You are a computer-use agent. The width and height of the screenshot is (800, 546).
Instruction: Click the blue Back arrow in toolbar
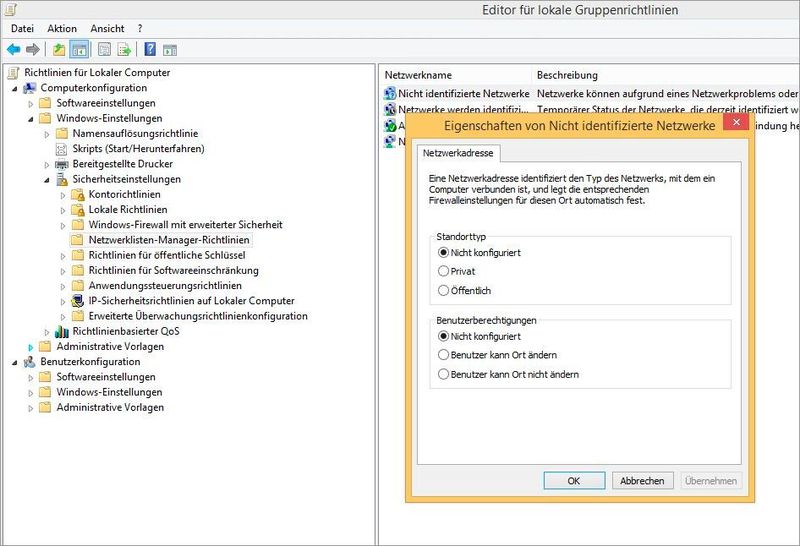tap(13, 49)
